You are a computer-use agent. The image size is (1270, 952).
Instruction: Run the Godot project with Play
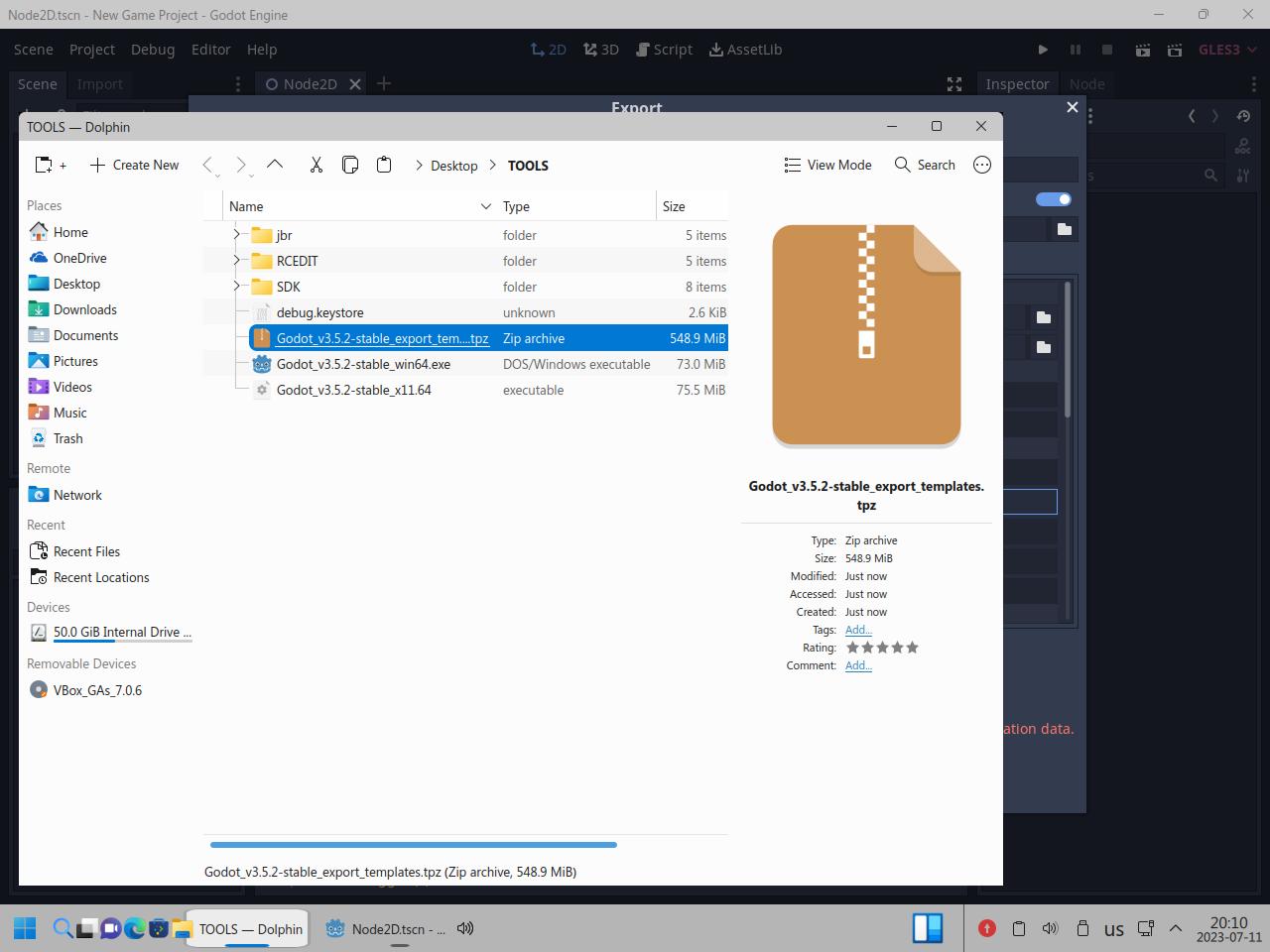click(1043, 50)
